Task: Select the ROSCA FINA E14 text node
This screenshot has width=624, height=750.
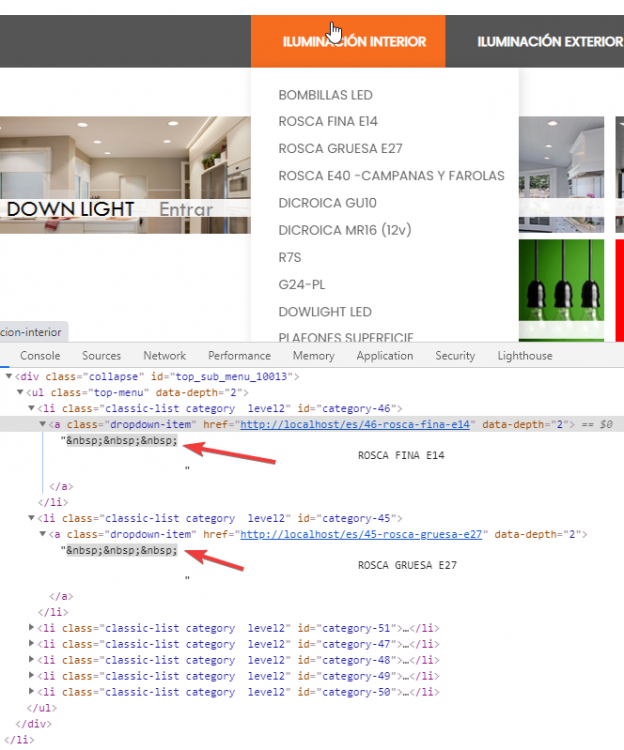Action: (x=401, y=455)
